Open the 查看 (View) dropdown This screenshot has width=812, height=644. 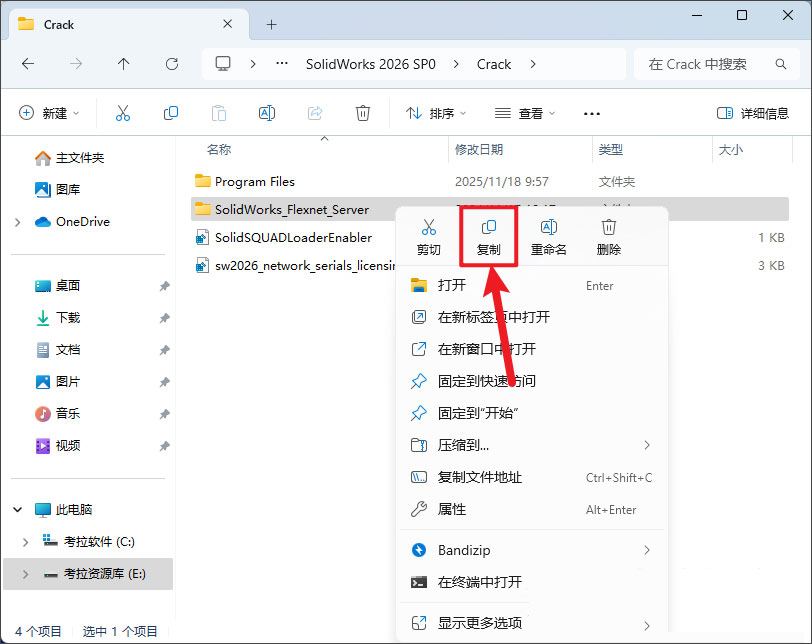(525, 113)
